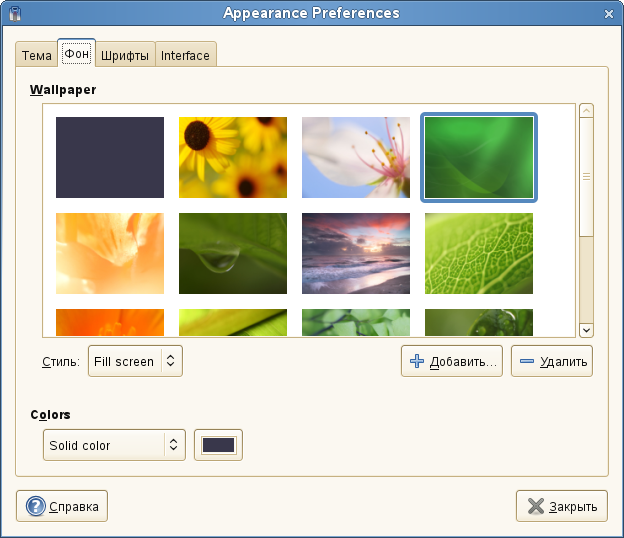
Task: Click the Добавить button to add wallpaper
Action: click(452, 361)
